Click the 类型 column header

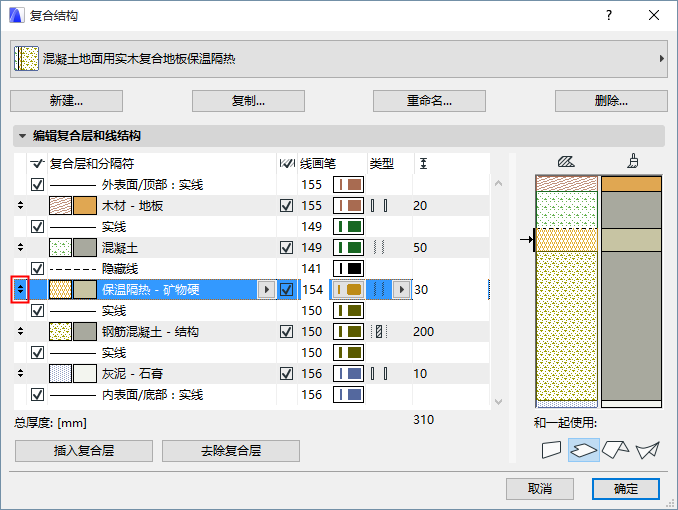point(381,164)
